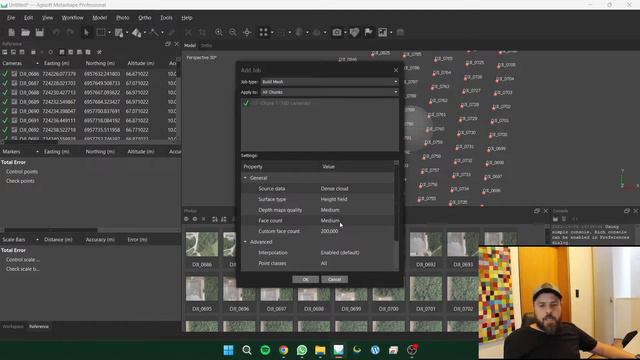Open the Job type dropdown
Screen dimensions: 640x360
click(329, 82)
